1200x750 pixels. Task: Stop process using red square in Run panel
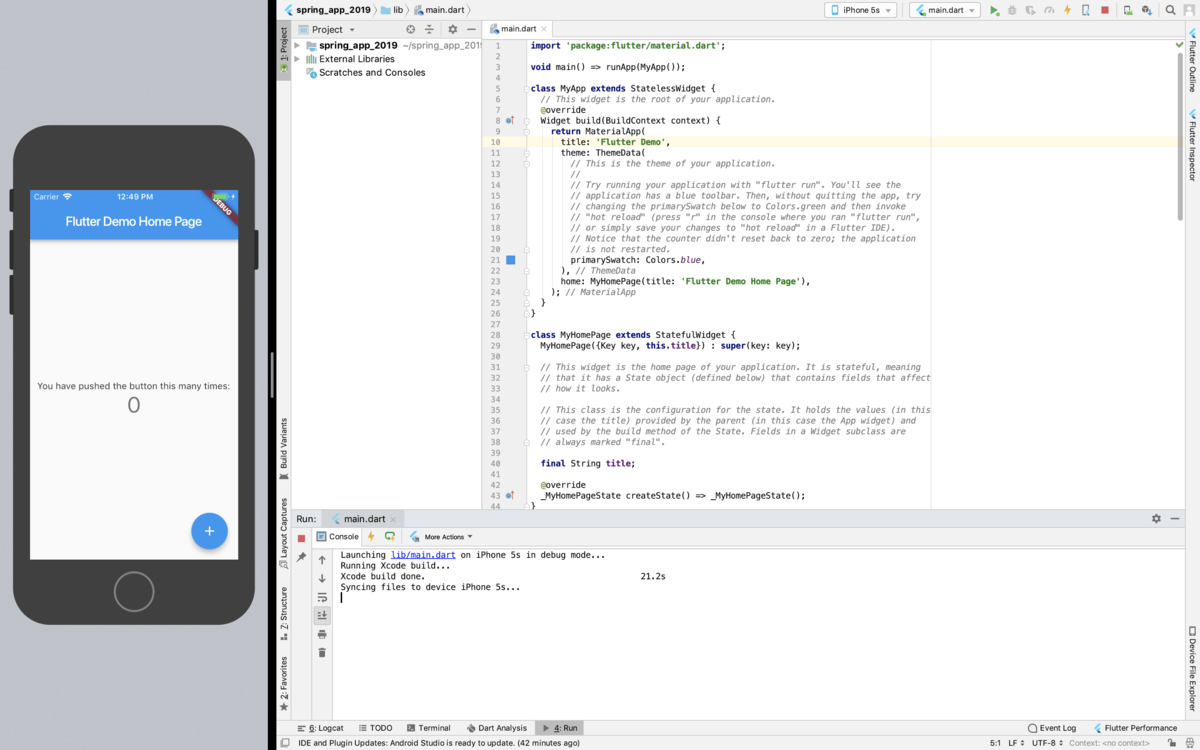click(x=301, y=538)
